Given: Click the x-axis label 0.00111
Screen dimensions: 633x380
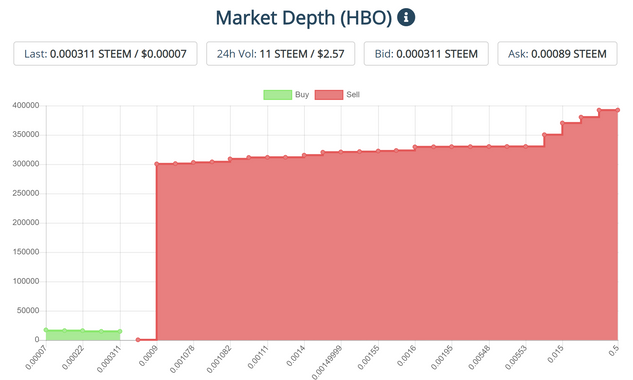Looking at the screenshot, I should click(257, 356).
